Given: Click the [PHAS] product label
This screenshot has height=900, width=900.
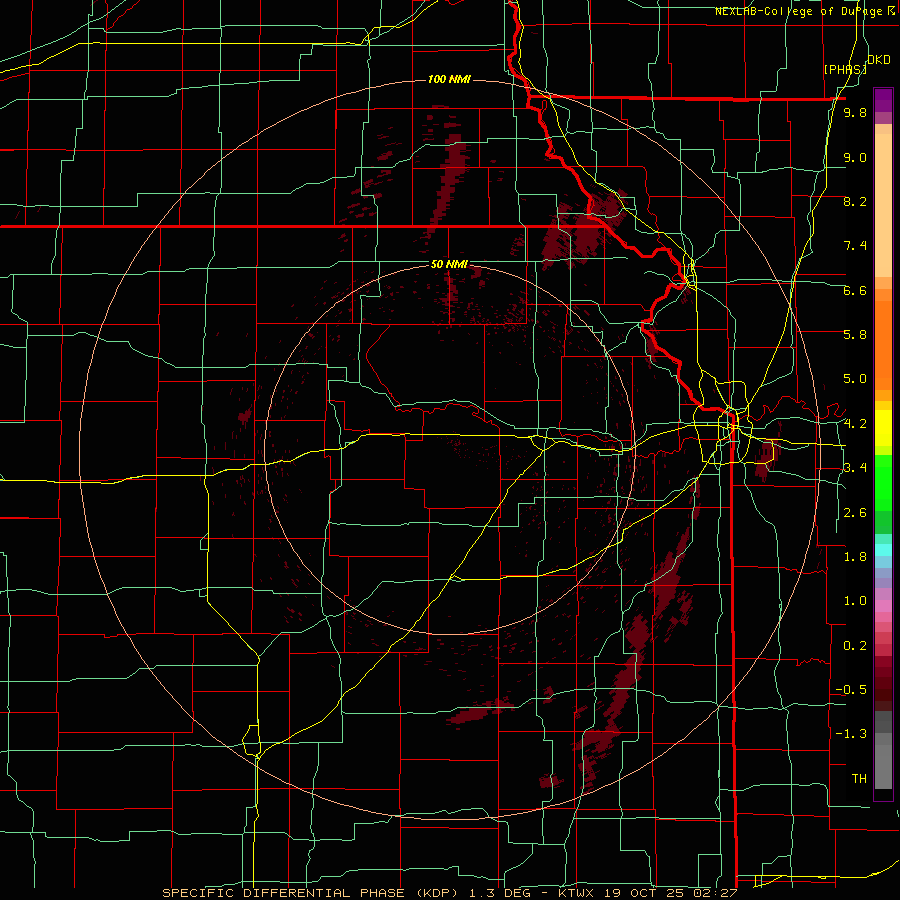Looking at the screenshot, I should [x=845, y=69].
